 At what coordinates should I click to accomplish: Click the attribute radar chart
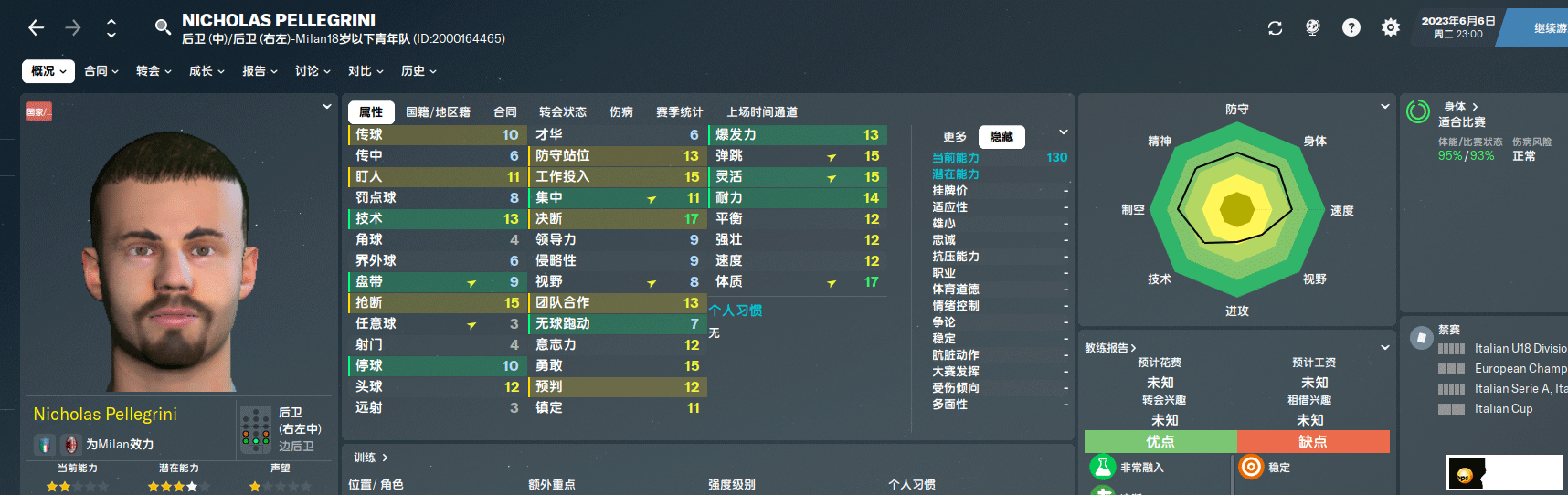coord(1236,209)
